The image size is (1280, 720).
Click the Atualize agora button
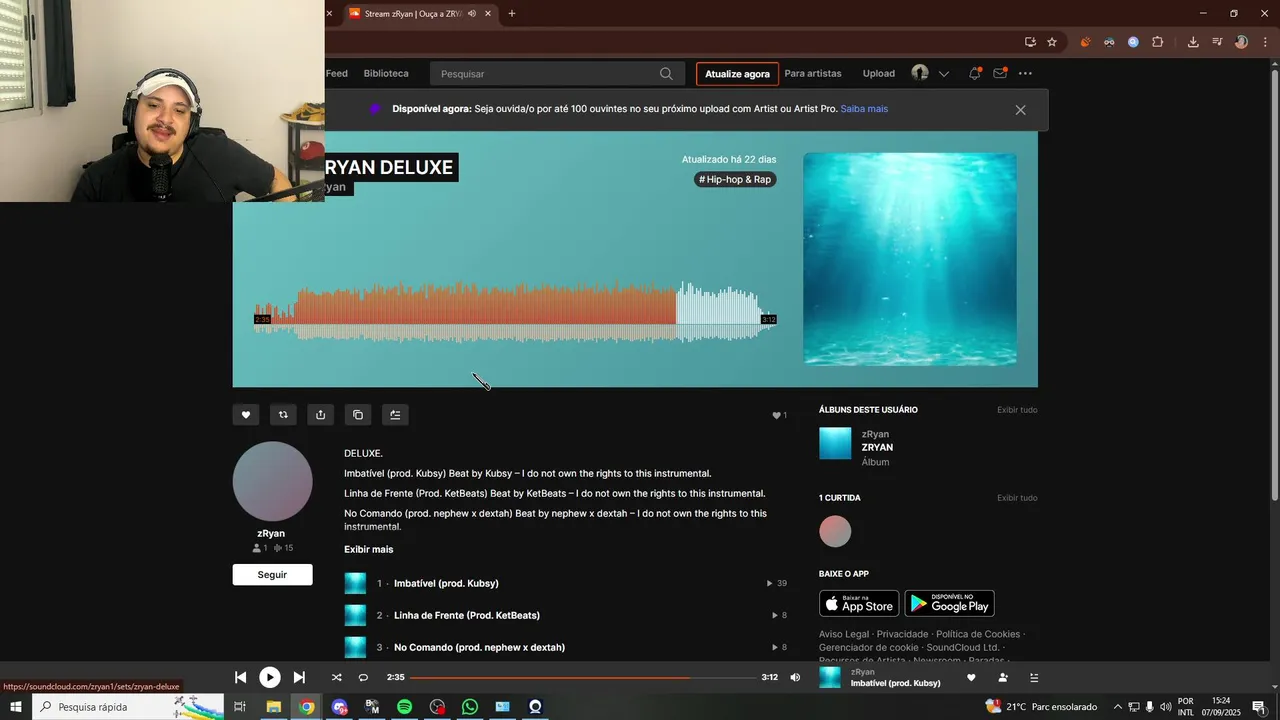[737, 74]
